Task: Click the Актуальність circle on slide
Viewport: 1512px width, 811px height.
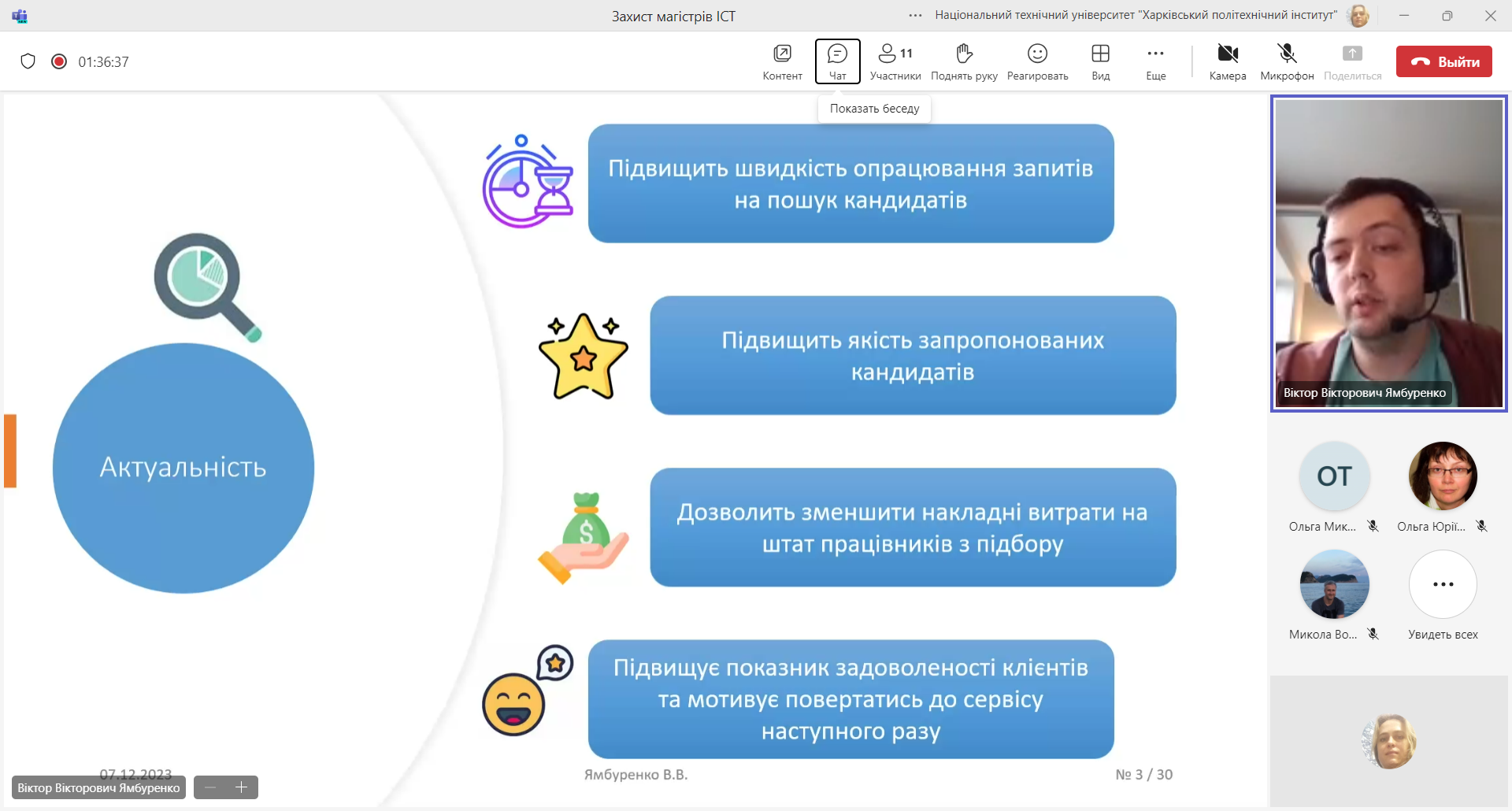Action: (x=183, y=468)
